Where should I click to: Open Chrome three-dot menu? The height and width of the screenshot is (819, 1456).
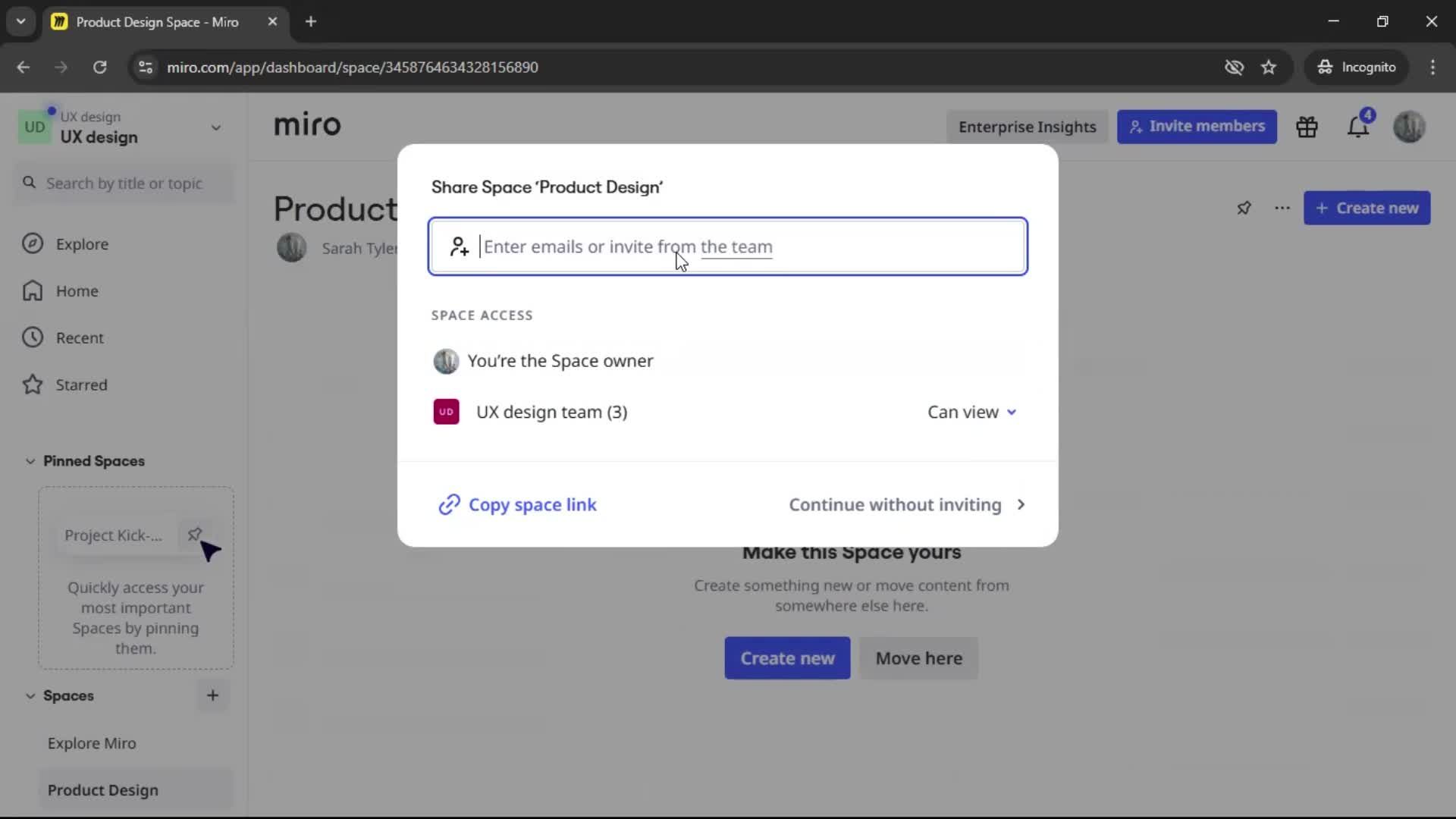1432,67
